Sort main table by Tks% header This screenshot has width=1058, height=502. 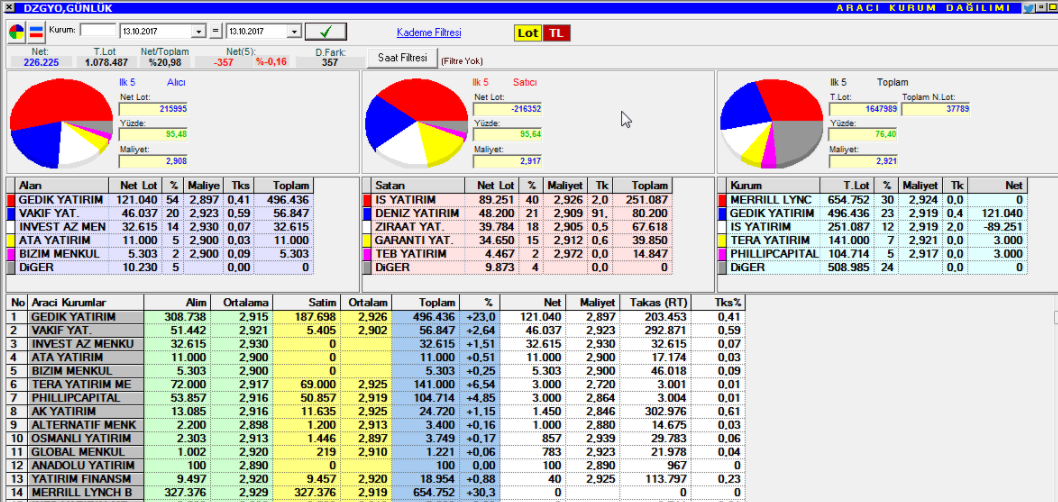click(x=719, y=303)
